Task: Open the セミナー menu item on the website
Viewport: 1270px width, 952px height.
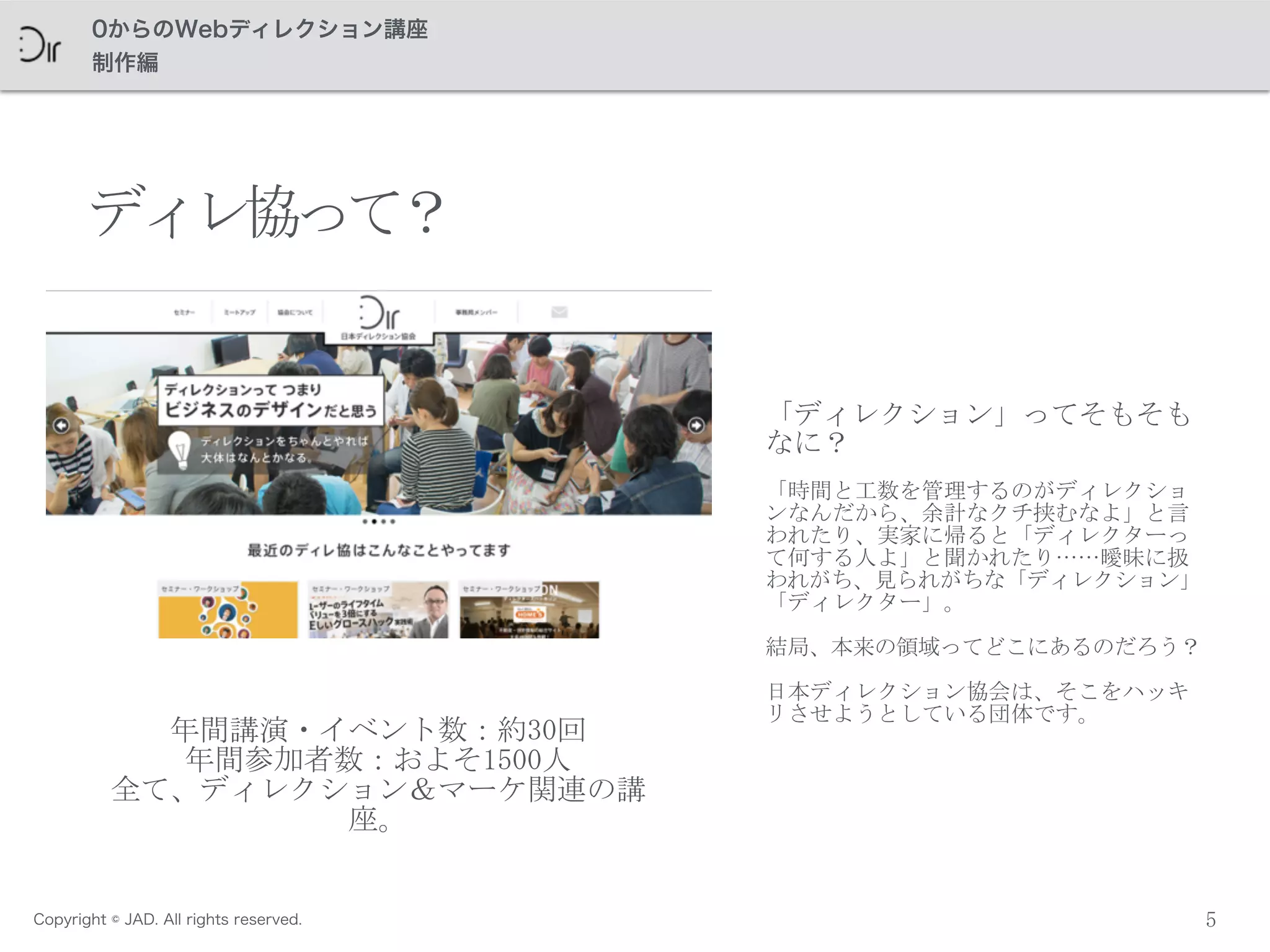Action: tap(184, 312)
